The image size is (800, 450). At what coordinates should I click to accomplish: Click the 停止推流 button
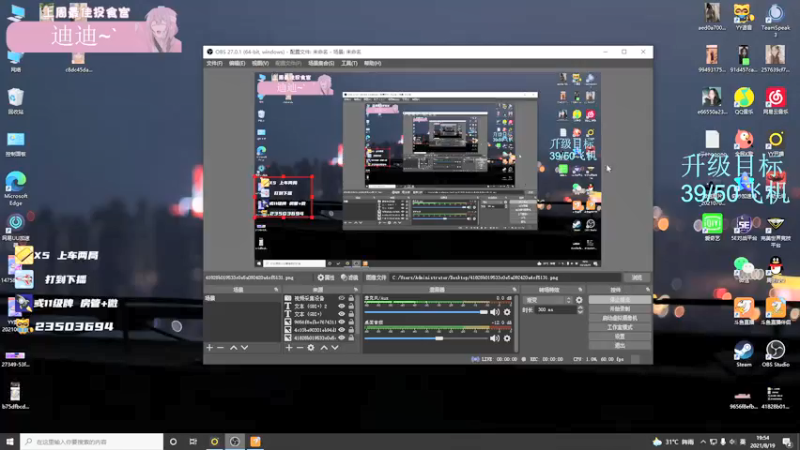[x=620, y=300]
